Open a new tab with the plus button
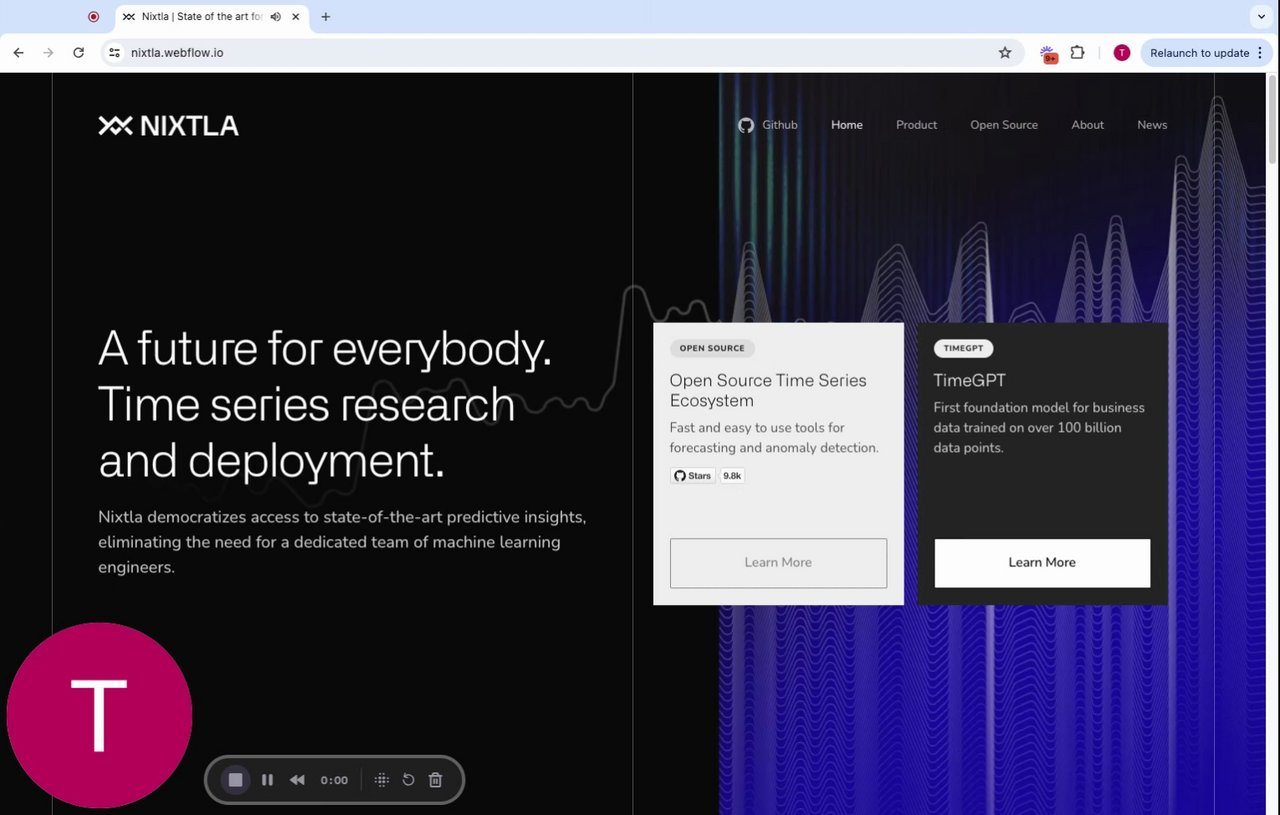 click(x=325, y=17)
